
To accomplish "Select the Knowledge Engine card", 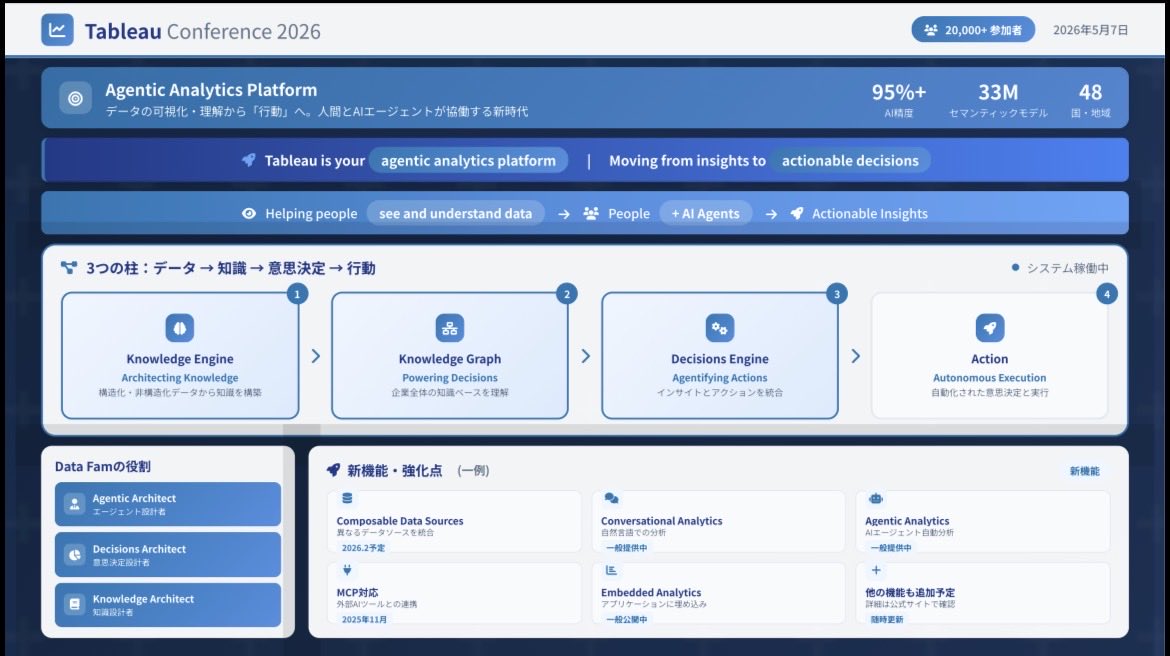I will 180,355.
